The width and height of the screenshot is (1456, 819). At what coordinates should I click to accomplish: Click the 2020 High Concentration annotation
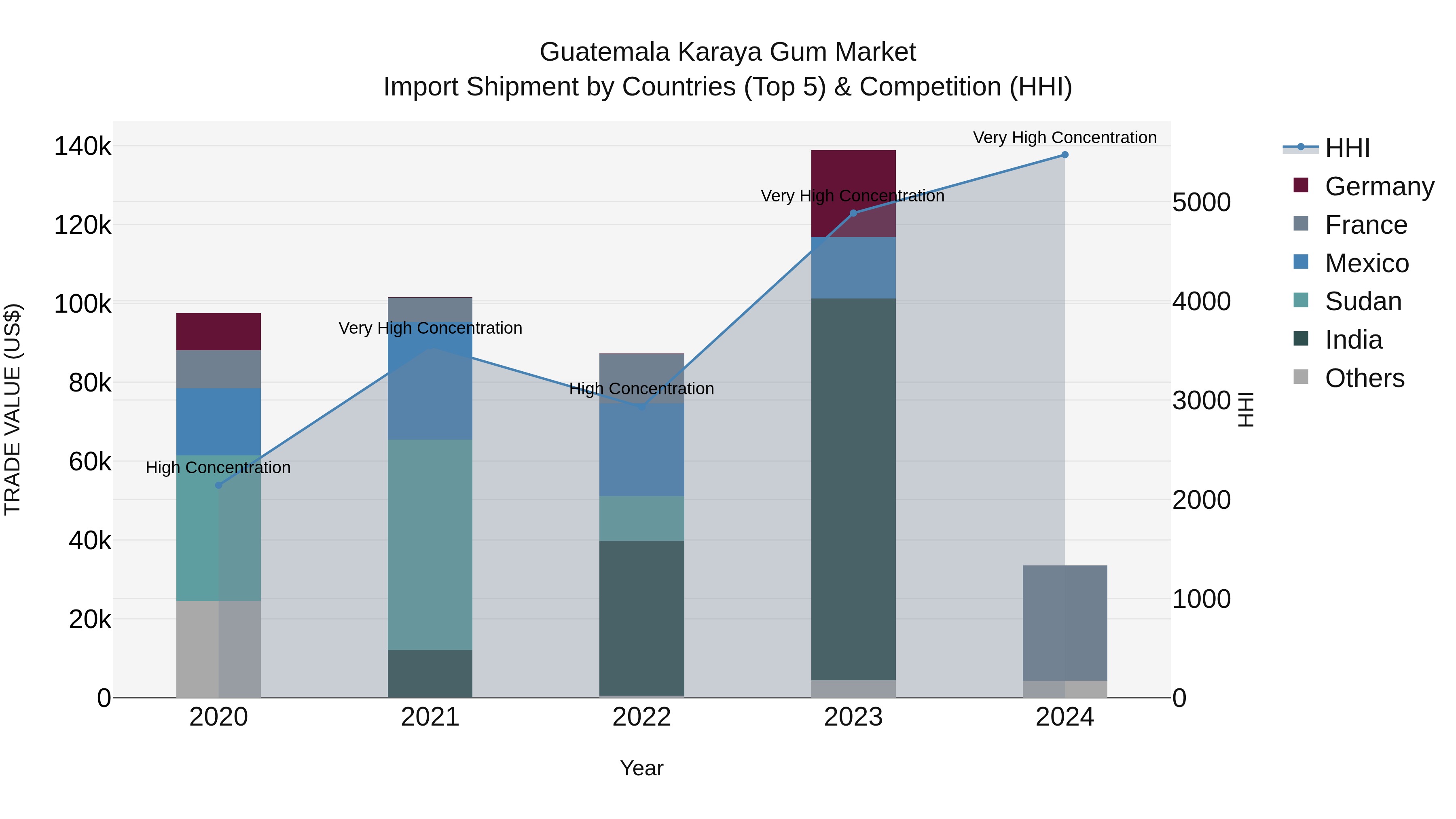[218, 468]
